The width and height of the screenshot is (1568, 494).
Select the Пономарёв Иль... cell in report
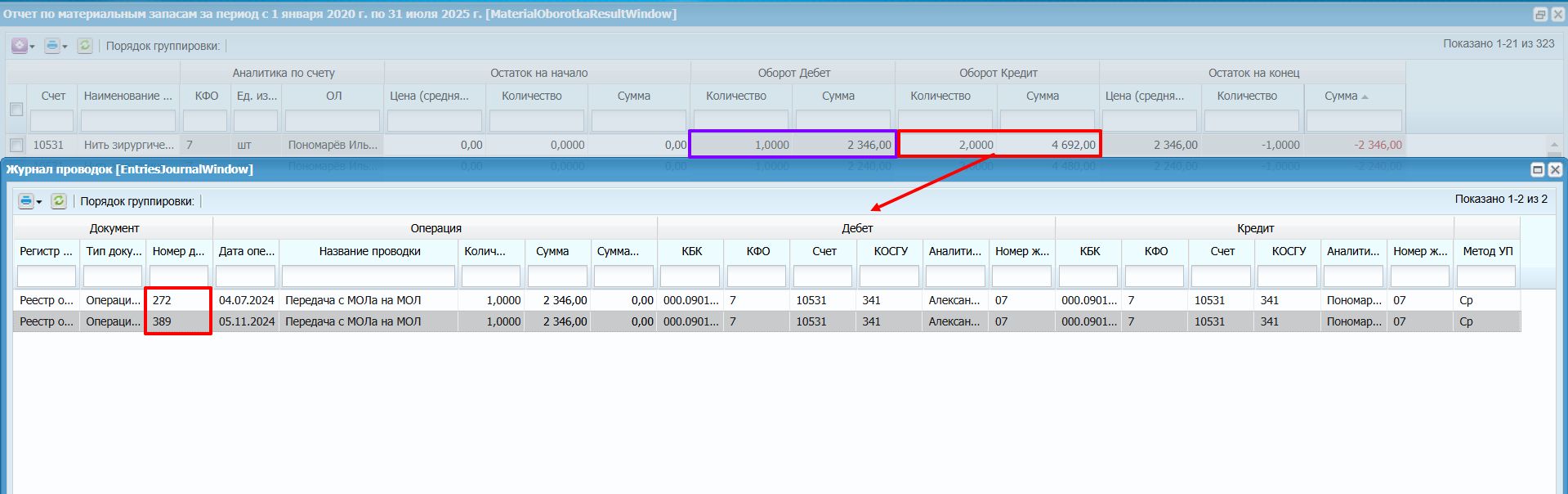pos(333,145)
